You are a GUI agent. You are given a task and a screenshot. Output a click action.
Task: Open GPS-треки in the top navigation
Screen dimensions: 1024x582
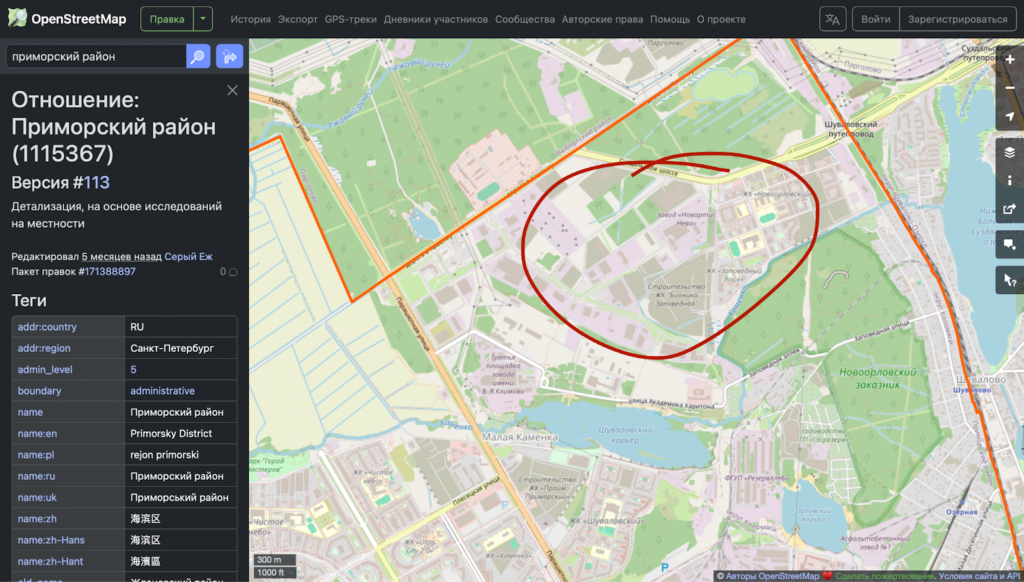click(x=351, y=19)
